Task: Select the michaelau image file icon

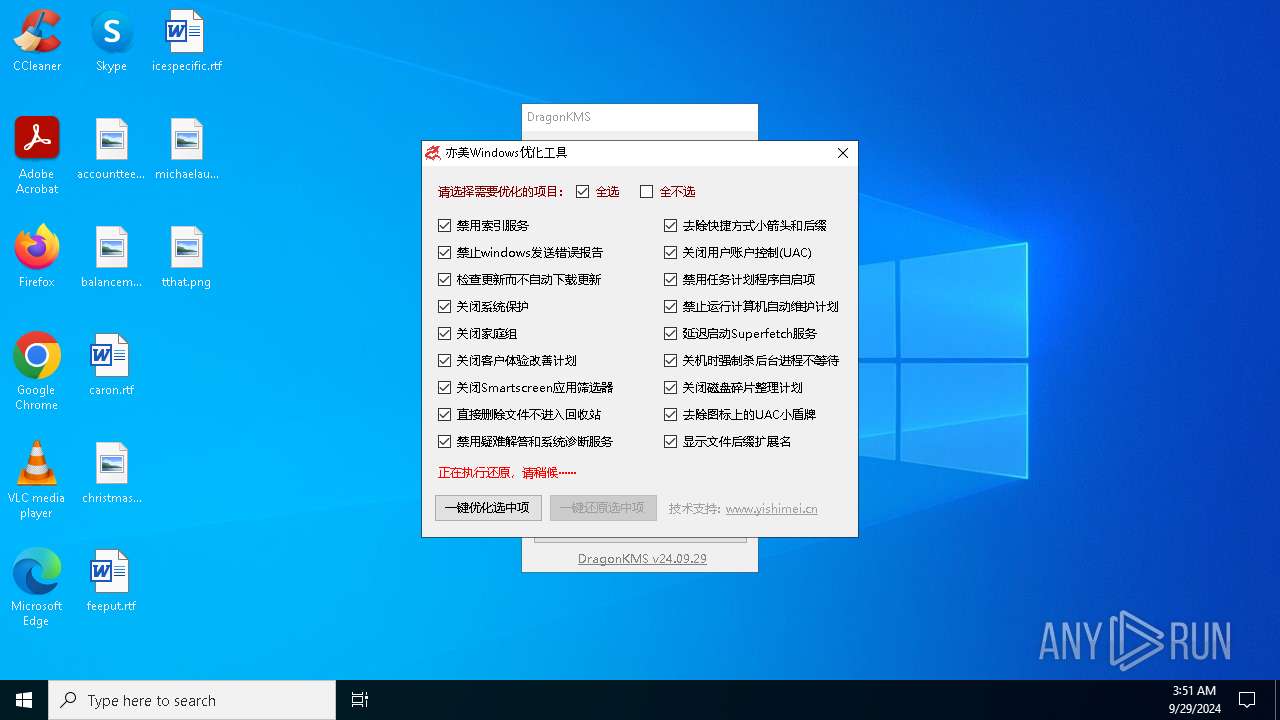Action: pos(186,148)
